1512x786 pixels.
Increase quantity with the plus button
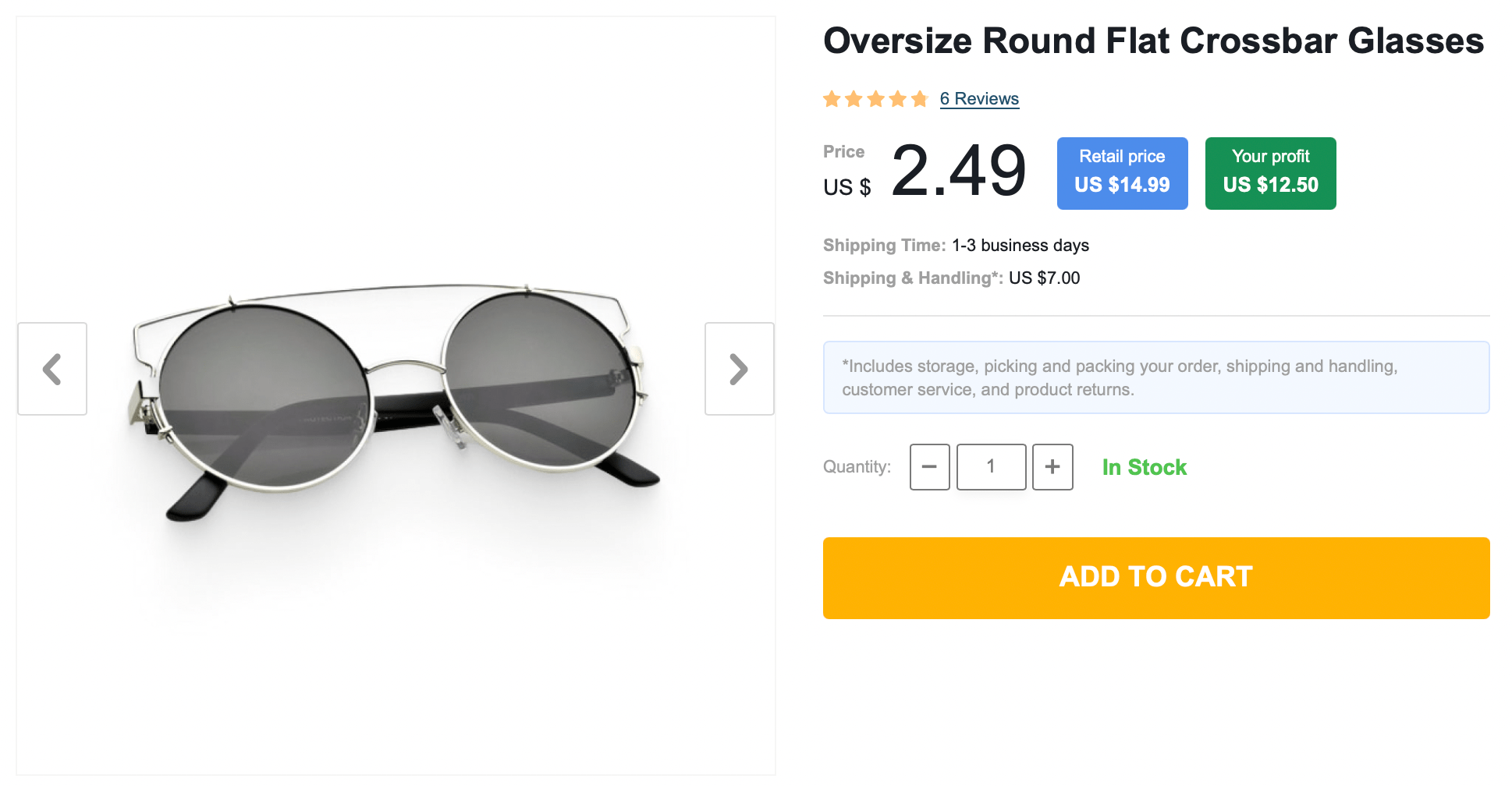click(x=1052, y=467)
